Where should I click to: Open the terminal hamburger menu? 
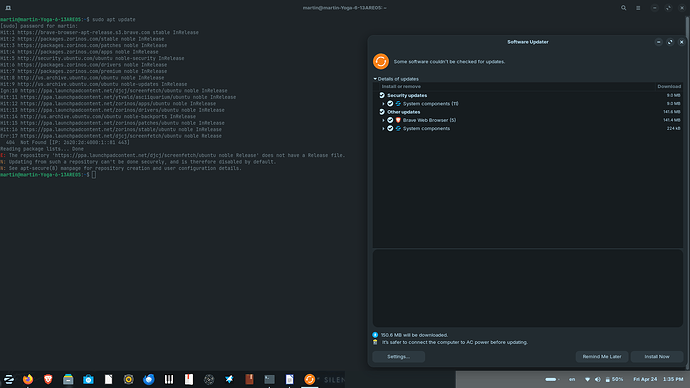pyautogui.click(x=638, y=8)
